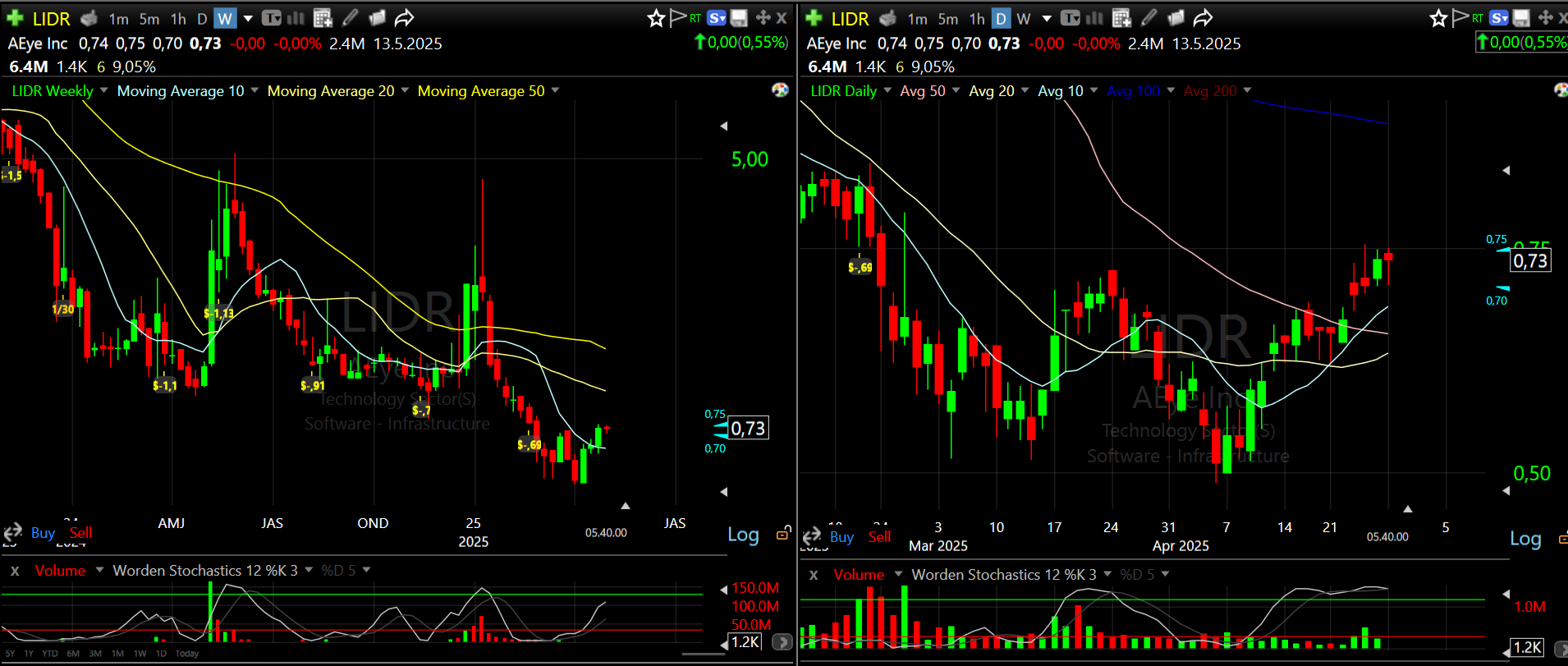Click the share arrow icon on the weekly chart
Screen dimensions: 1568x666
click(404, 18)
